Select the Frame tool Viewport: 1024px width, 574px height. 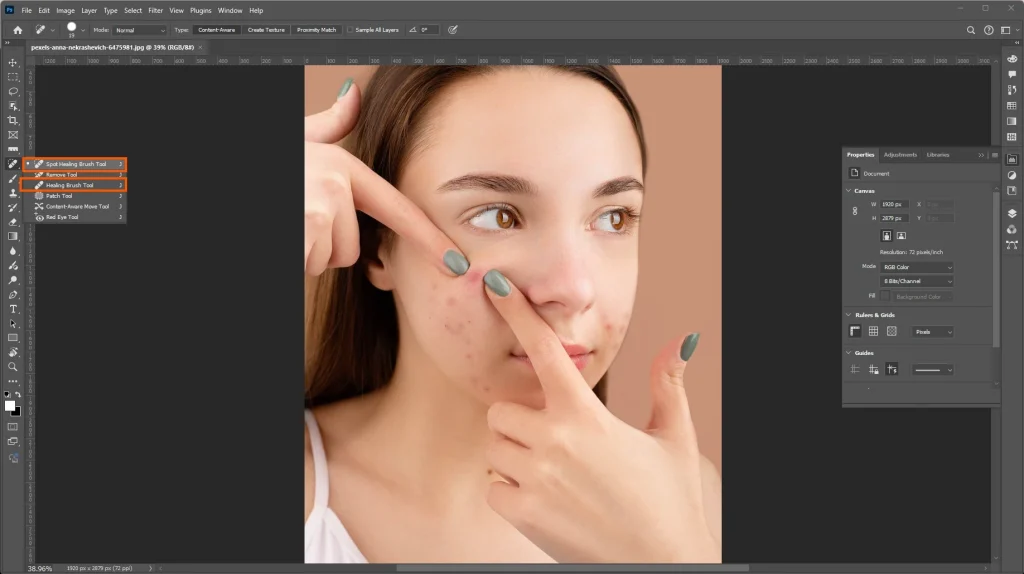pyautogui.click(x=12, y=135)
